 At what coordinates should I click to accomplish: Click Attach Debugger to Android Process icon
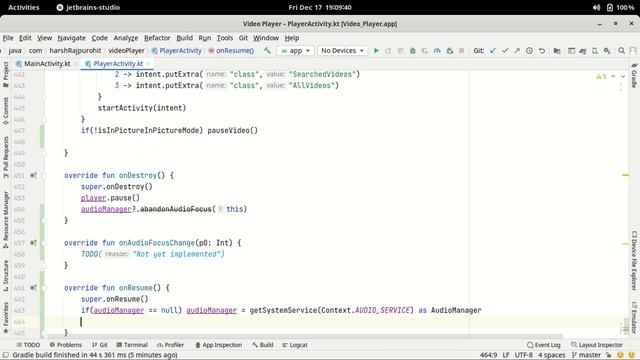[449, 51]
